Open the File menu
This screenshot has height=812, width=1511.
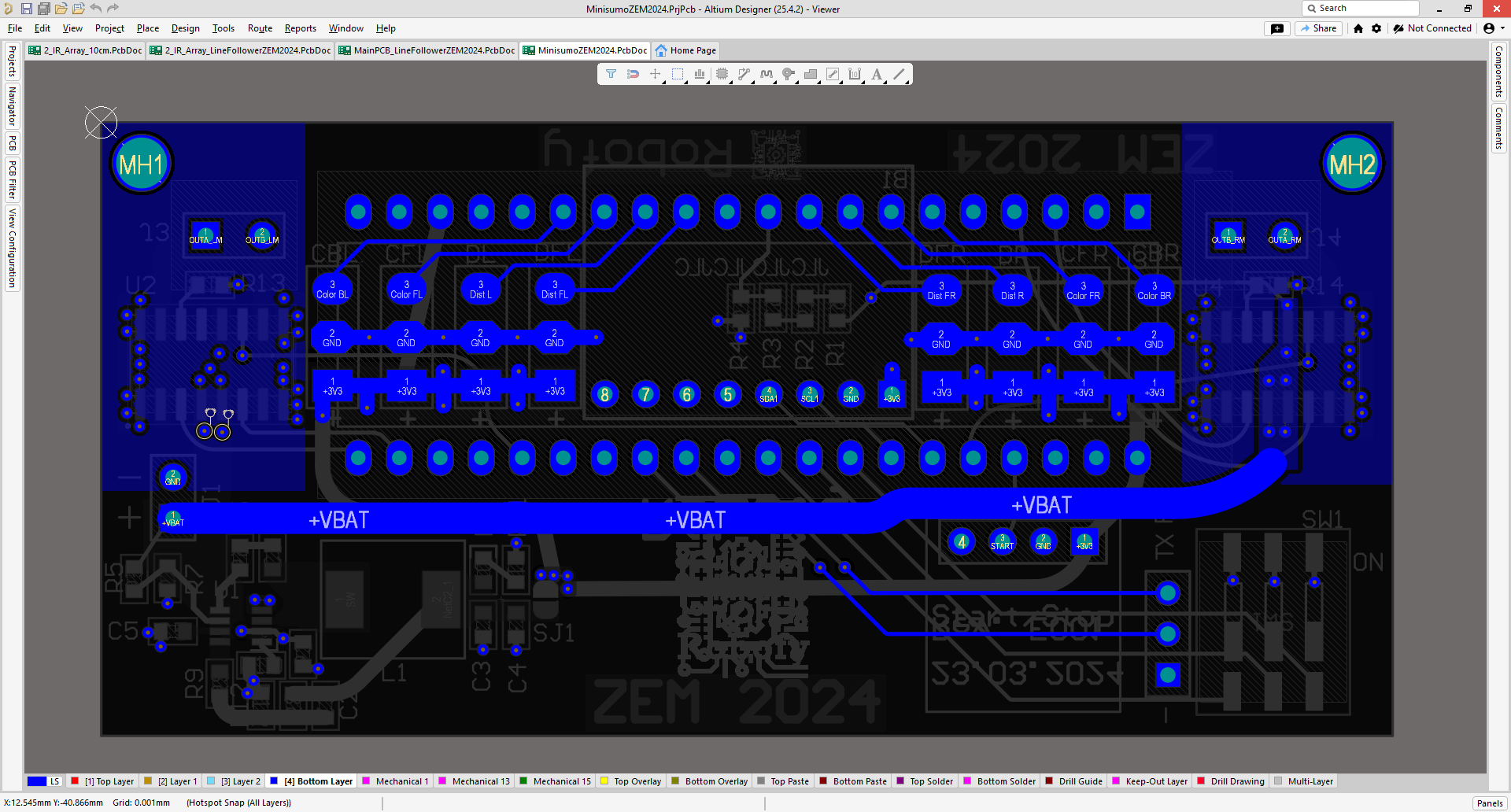click(15, 28)
